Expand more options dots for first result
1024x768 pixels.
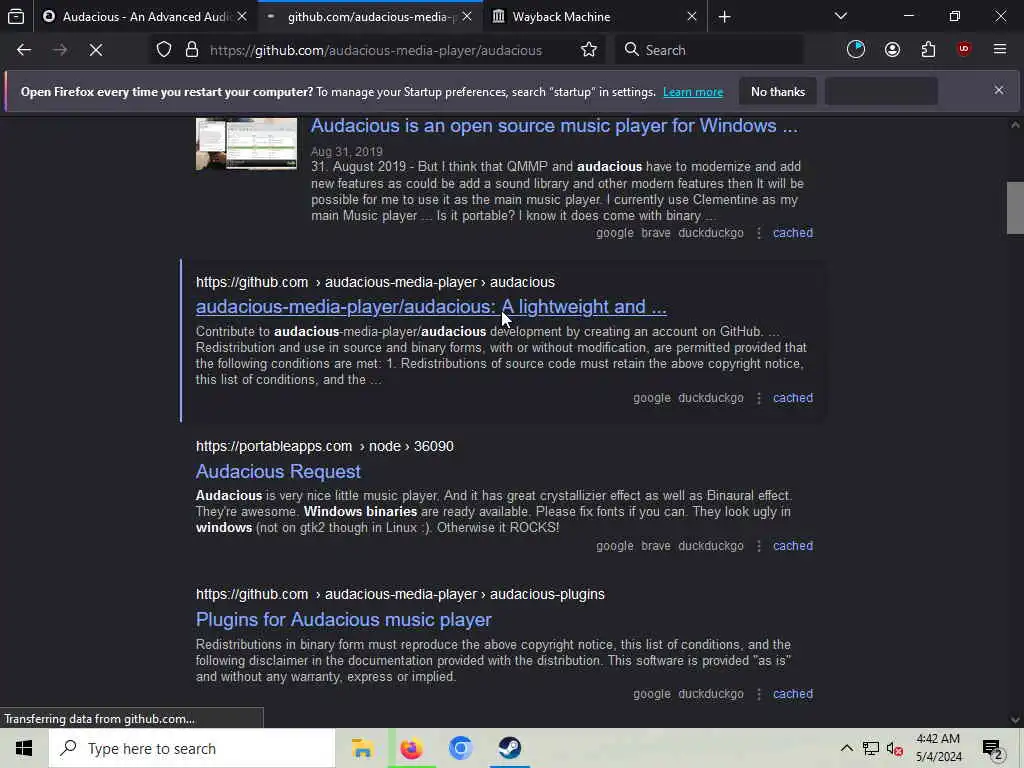pyautogui.click(x=759, y=233)
